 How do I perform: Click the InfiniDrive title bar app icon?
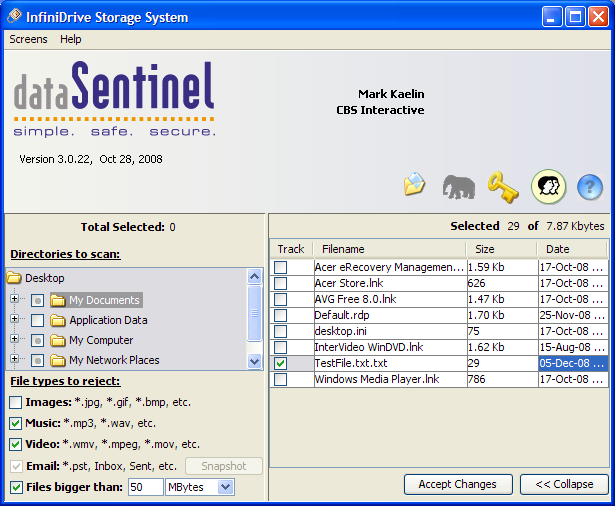tap(14, 16)
